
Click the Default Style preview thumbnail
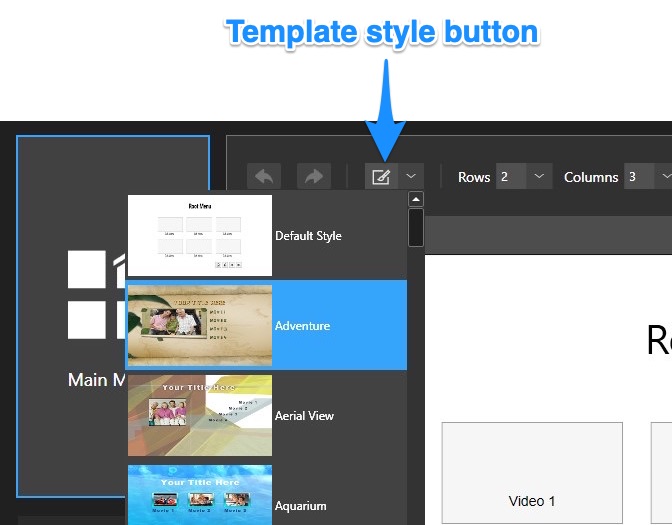(x=200, y=235)
